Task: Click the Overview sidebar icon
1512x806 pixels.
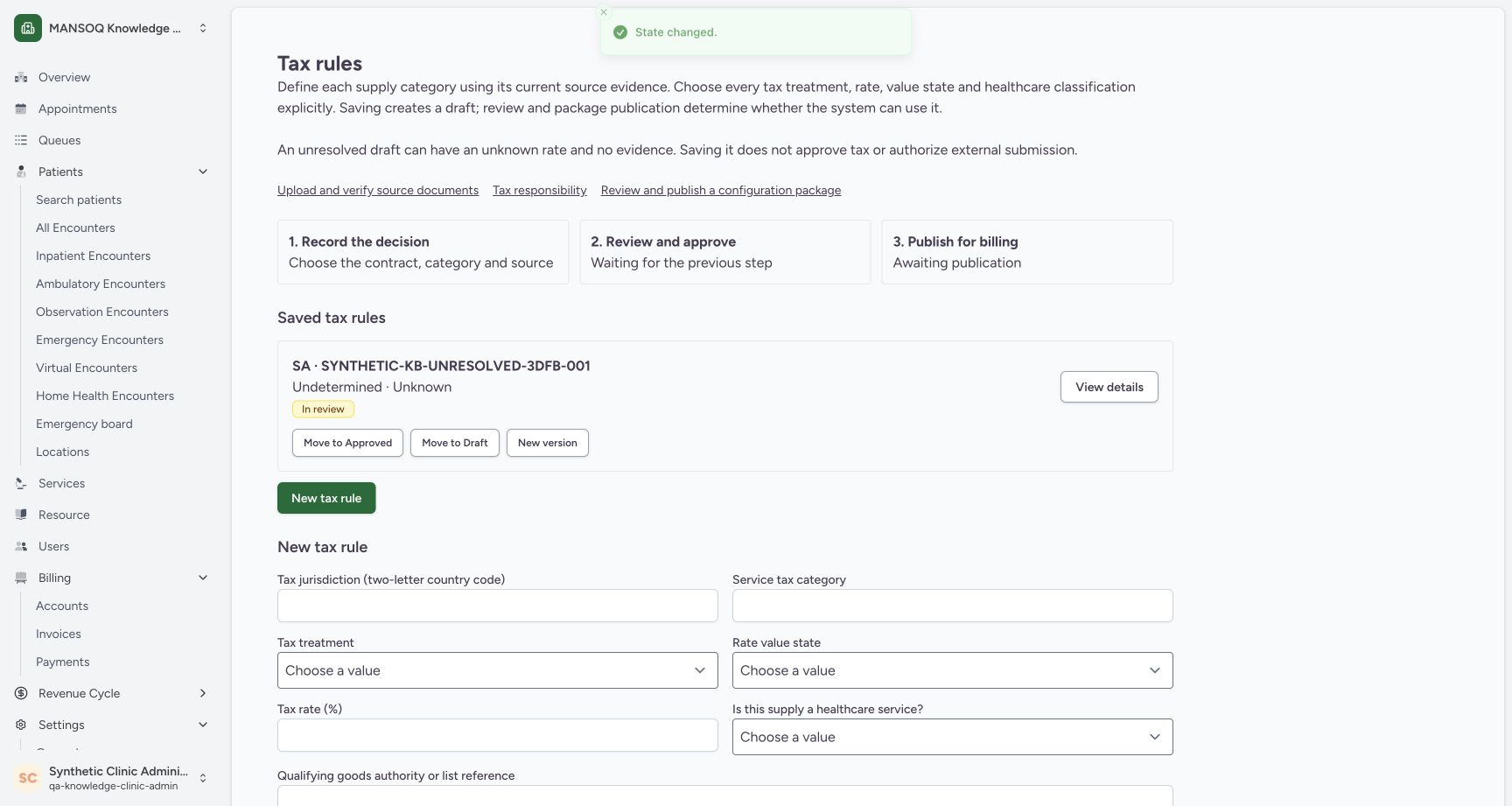Action: coord(21,77)
